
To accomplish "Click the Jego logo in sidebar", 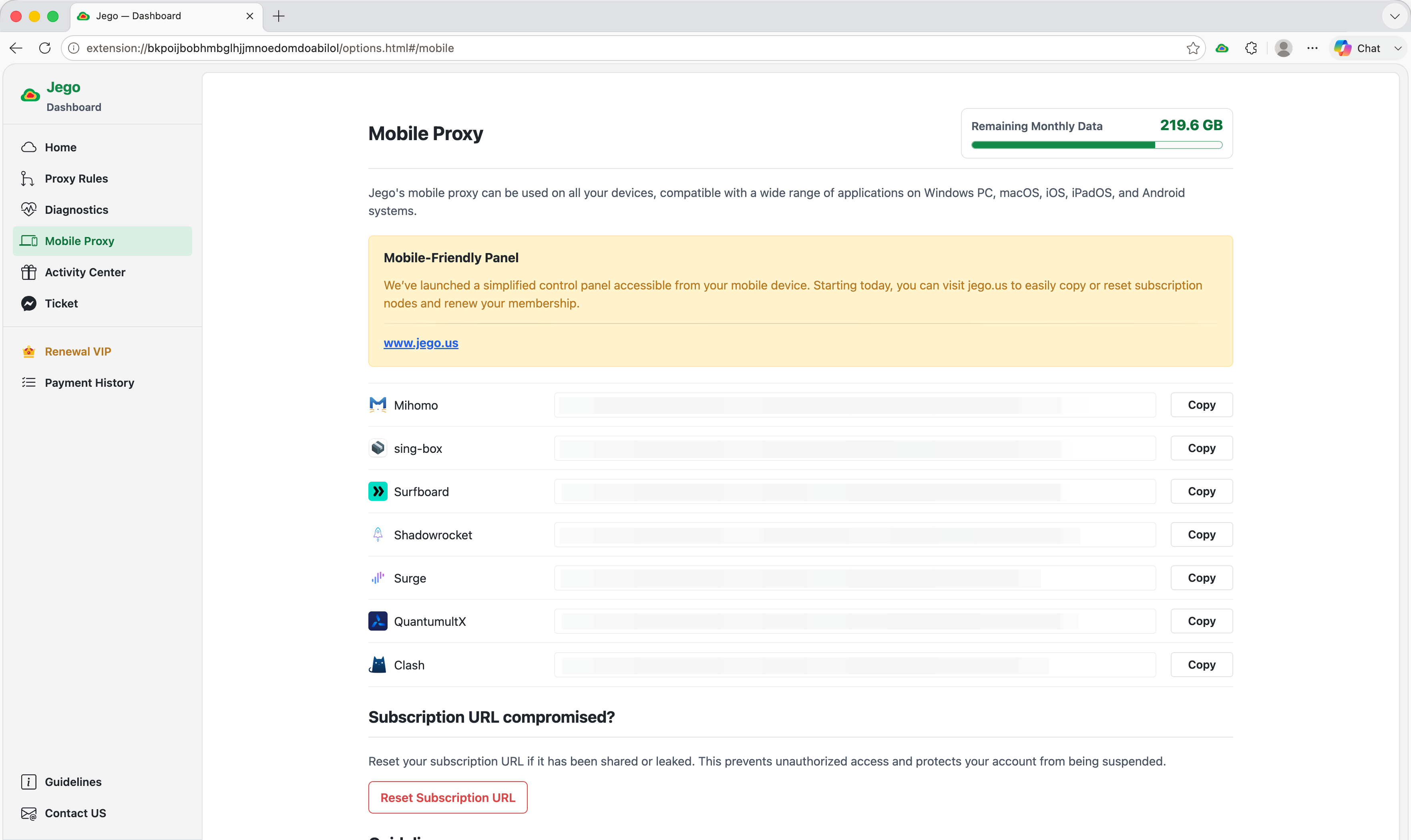I will [x=30, y=95].
